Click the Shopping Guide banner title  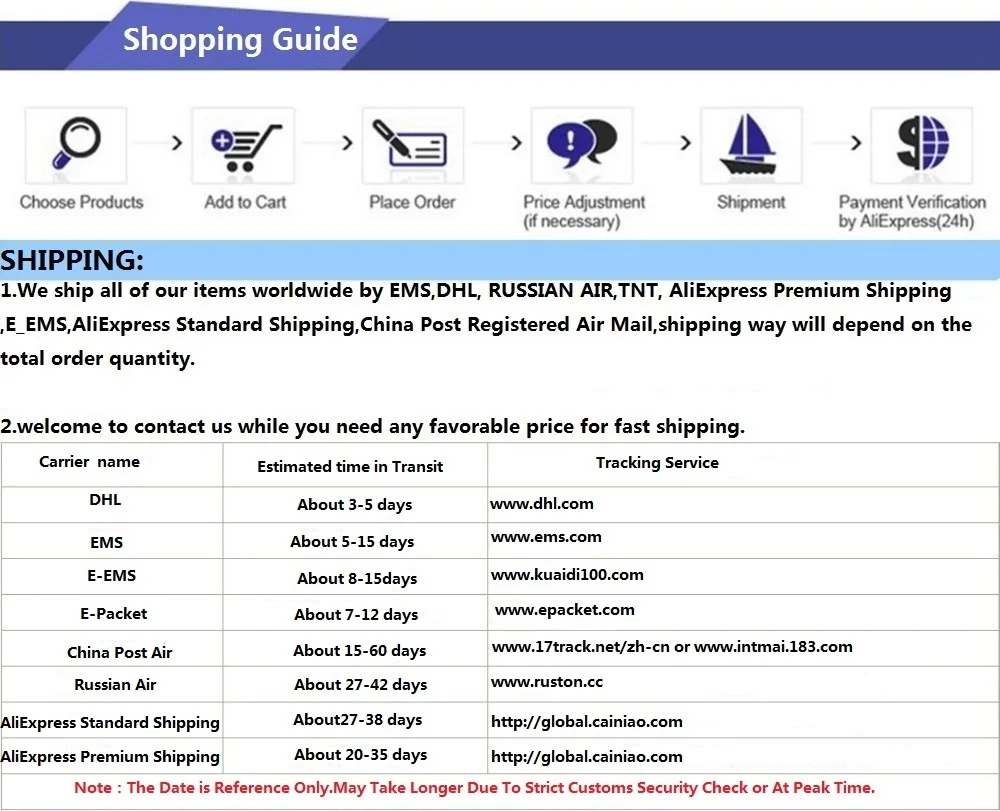click(x=240, y=40)
